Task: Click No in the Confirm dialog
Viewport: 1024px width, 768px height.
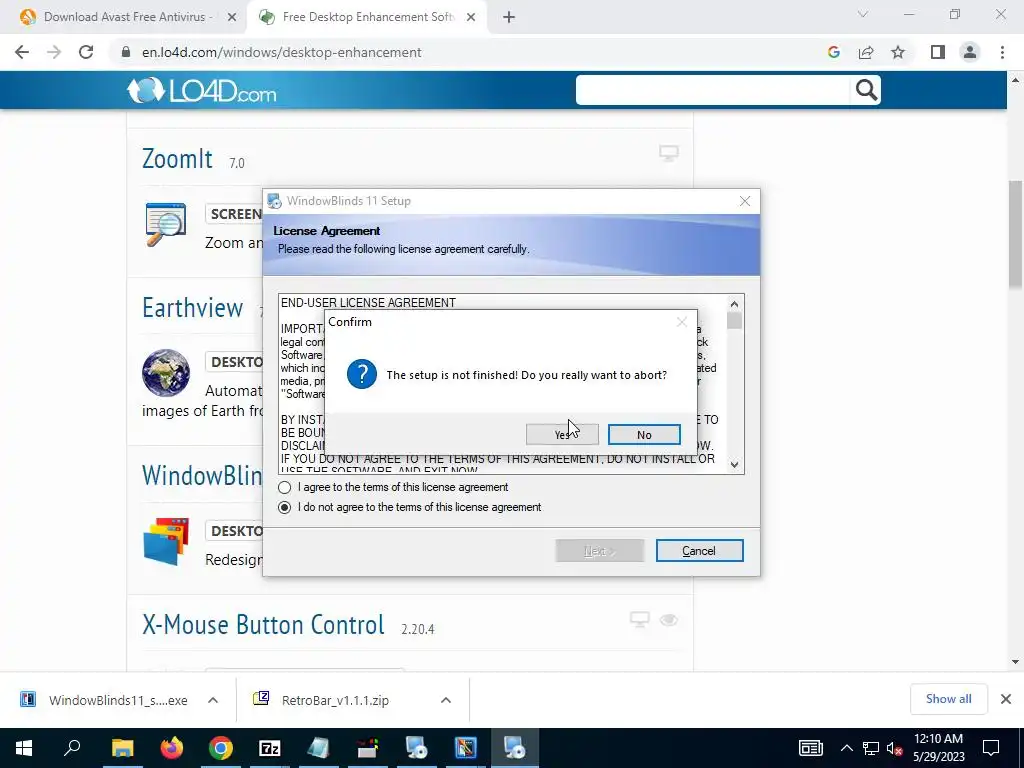Action: tap(644, 434)
